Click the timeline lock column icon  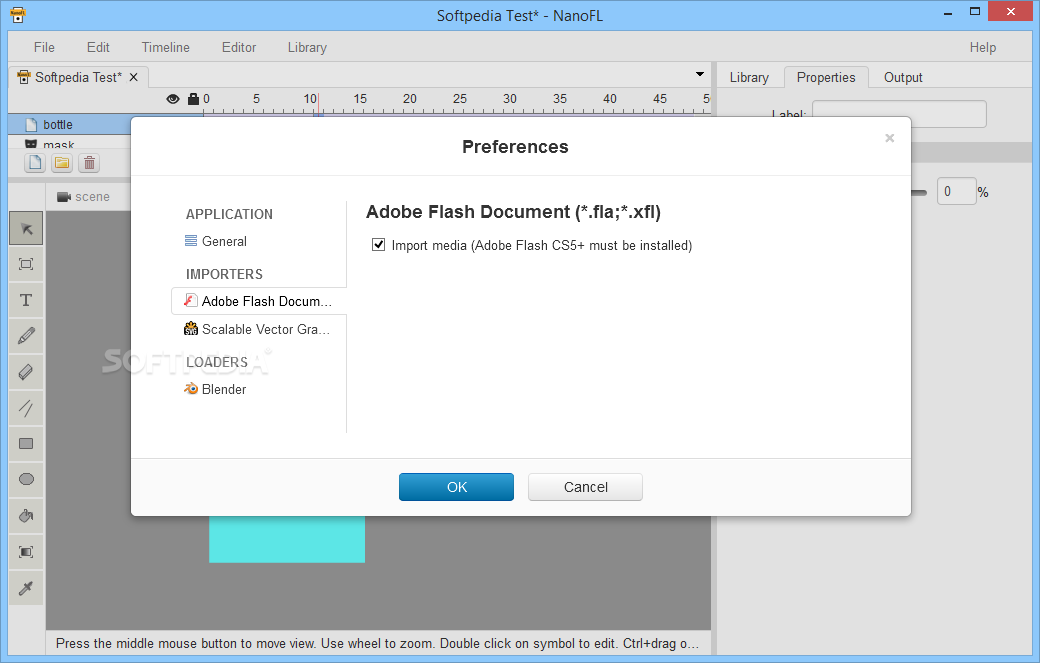click(193, 99)
